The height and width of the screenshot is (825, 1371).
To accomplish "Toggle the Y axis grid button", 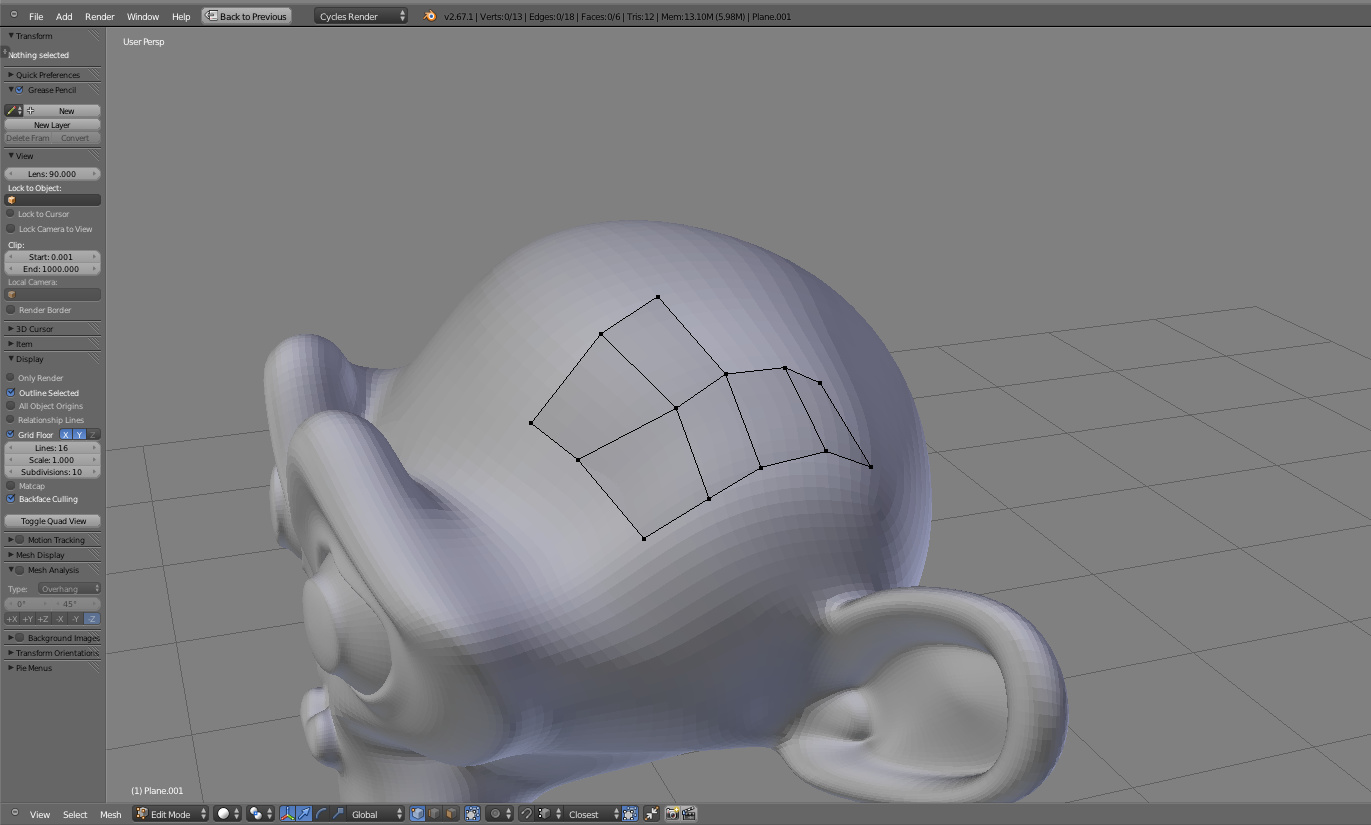I will click(x=80, y=435).
